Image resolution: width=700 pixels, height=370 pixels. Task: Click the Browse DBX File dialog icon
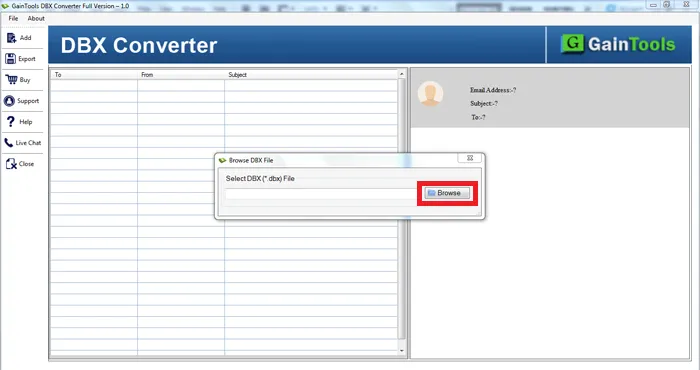tap(222, 160)
